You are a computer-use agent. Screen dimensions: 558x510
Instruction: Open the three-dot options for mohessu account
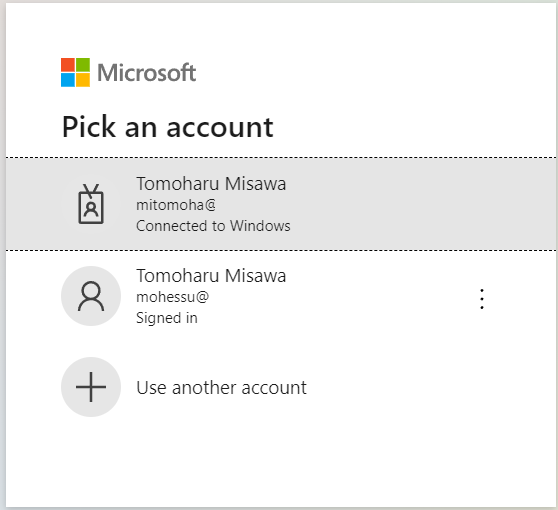coord(482,299)
